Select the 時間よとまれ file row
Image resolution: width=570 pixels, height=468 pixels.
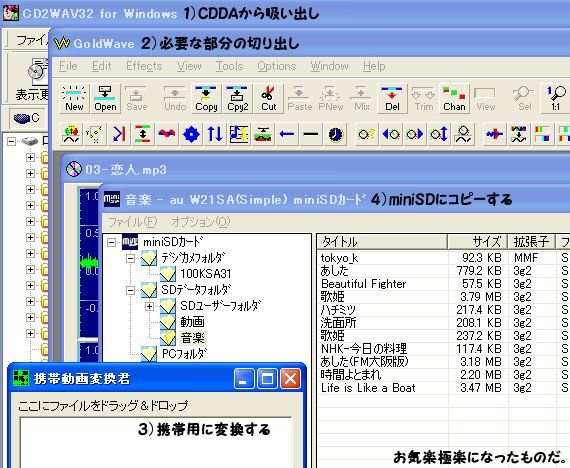click(x=443, y=375)
